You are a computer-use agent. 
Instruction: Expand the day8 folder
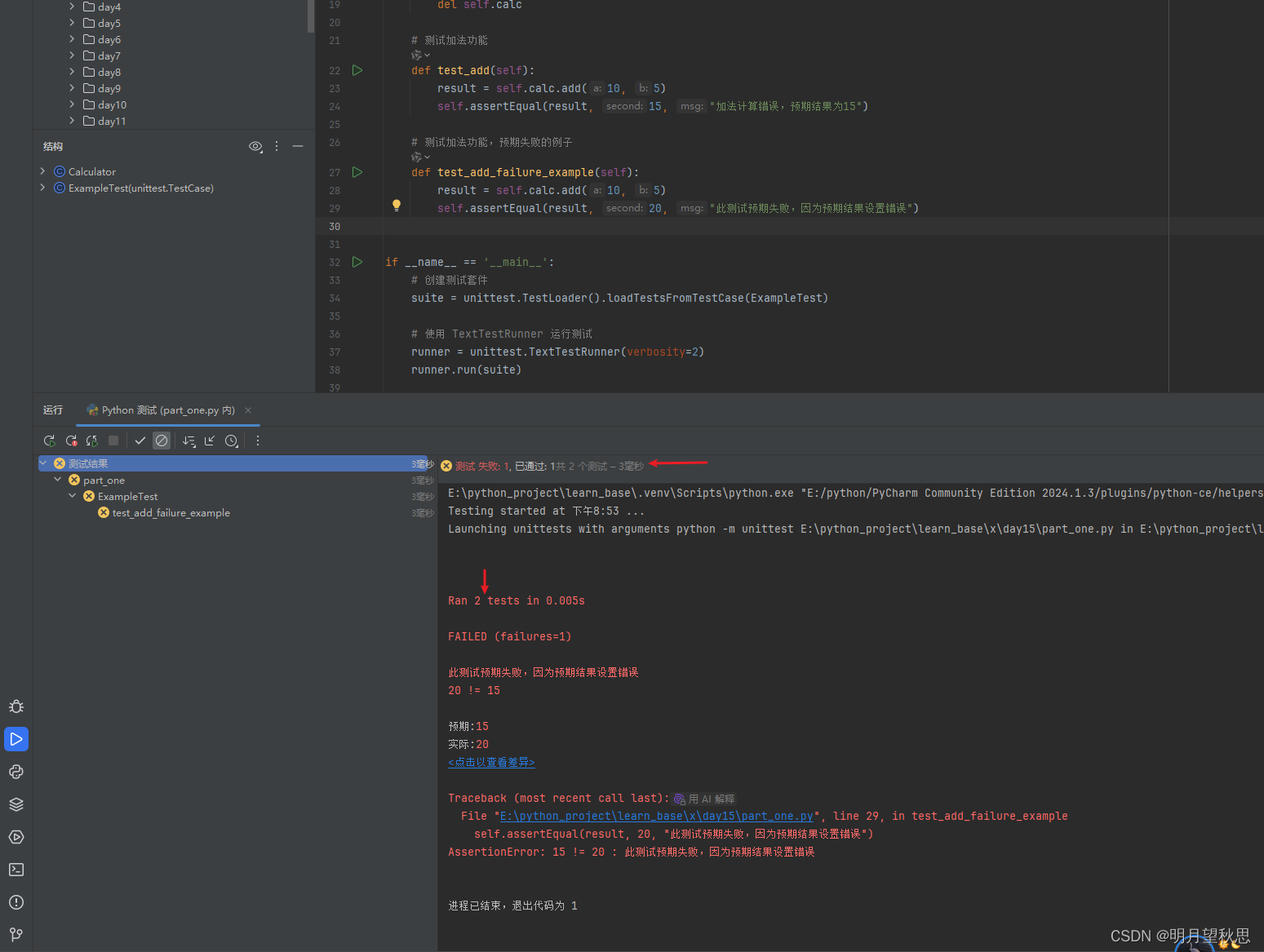[72, 71]
